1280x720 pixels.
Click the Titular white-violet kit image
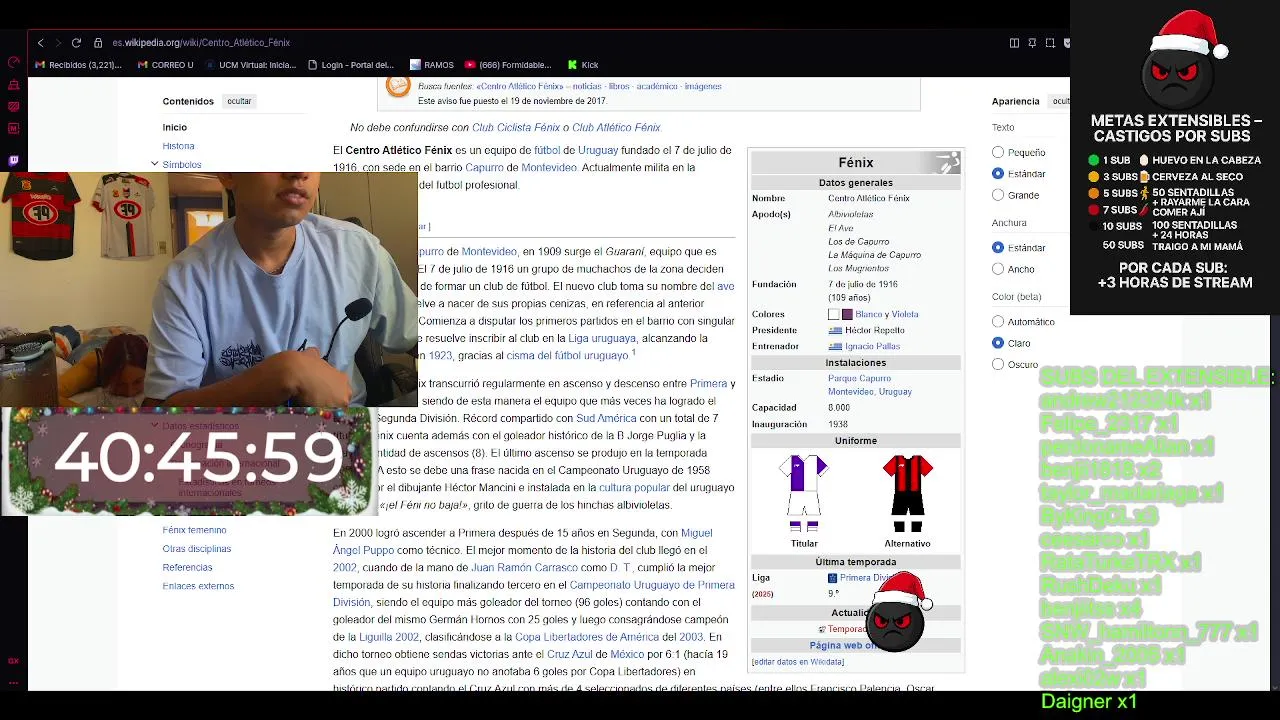tap(804, 494)
